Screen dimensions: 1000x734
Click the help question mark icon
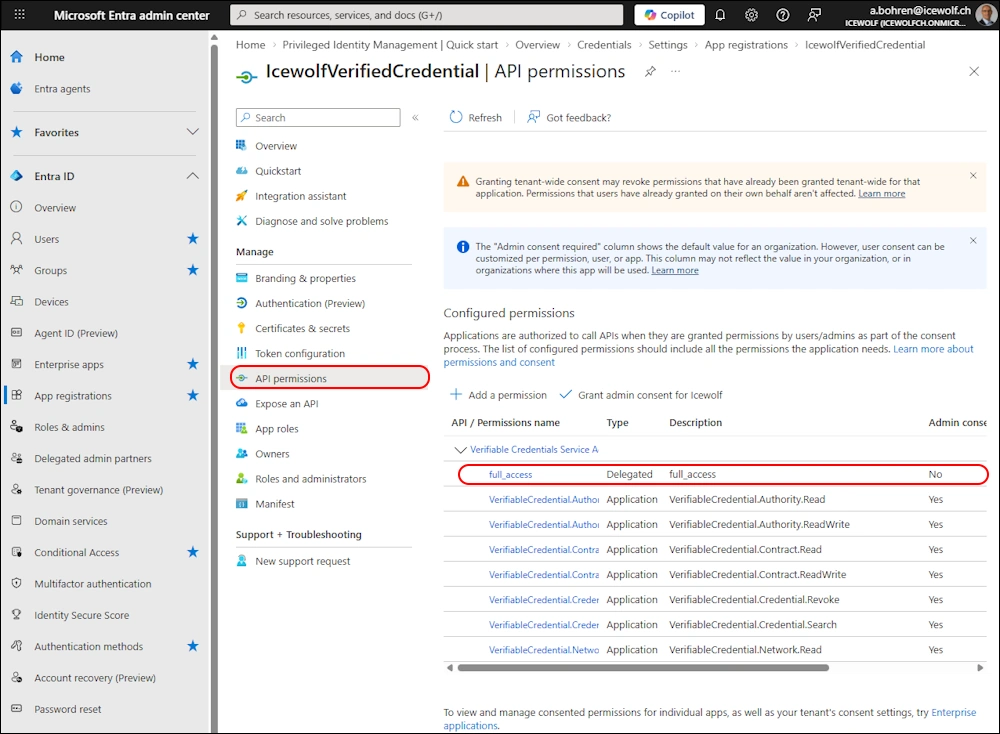[782, 15]
